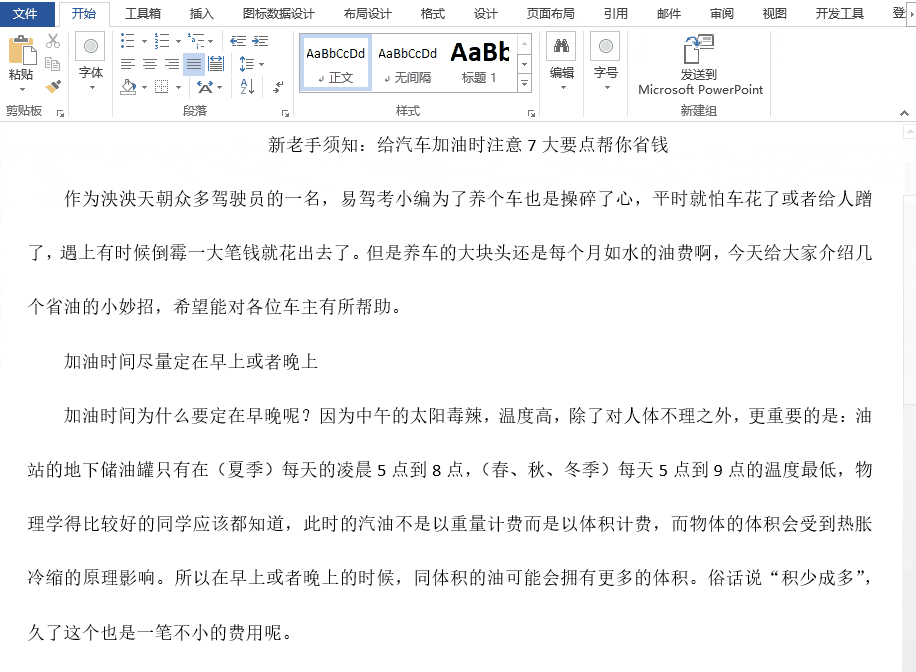Cut selection with the scissors icon
Viewport: 916px width, 672px height.
[x=53, y=41]
